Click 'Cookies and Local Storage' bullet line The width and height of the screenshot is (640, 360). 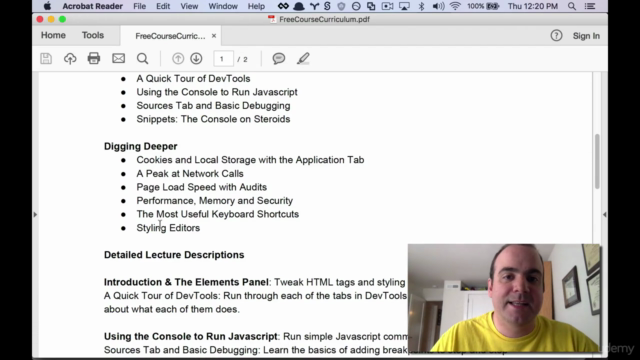click(x=250, y=160)
